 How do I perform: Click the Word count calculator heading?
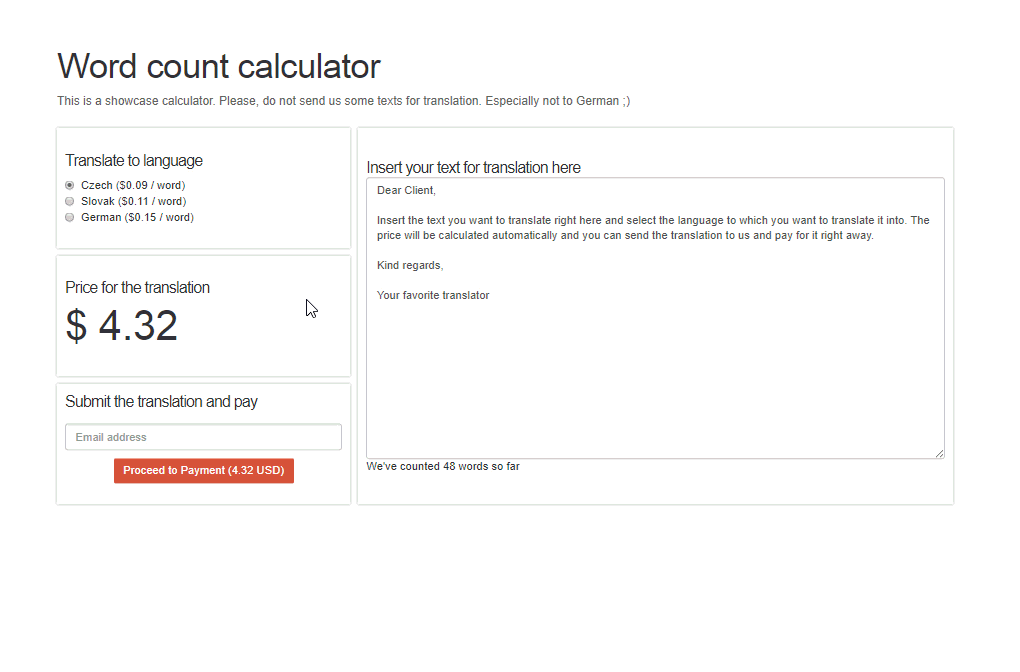click(219, 66)
